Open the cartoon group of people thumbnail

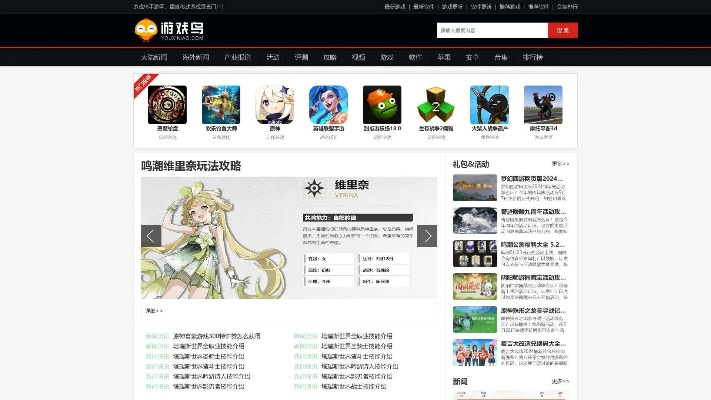pyautogui.click(x=475, y=352)
